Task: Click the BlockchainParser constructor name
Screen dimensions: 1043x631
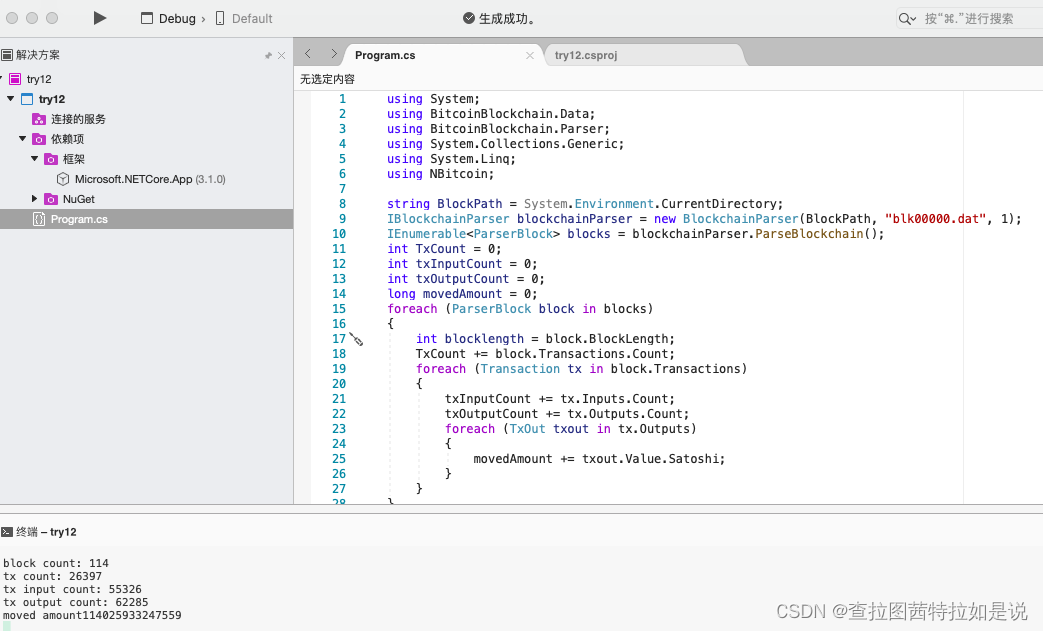Action: pos(740,219)
